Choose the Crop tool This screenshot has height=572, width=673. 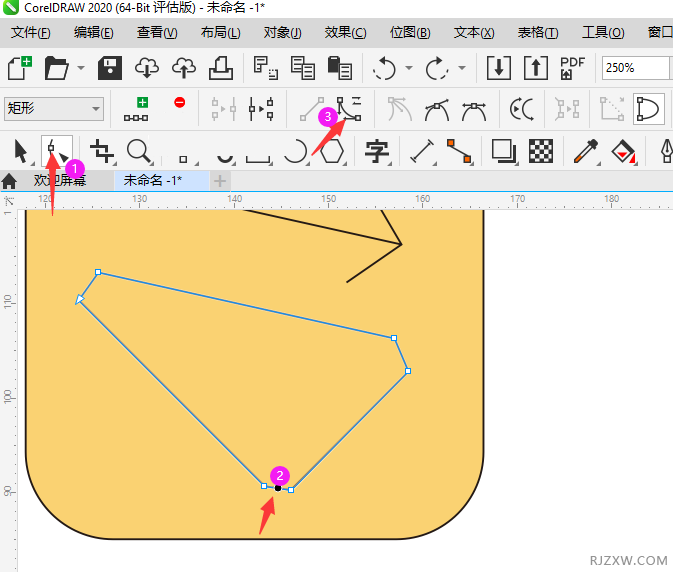coord(102,151)
